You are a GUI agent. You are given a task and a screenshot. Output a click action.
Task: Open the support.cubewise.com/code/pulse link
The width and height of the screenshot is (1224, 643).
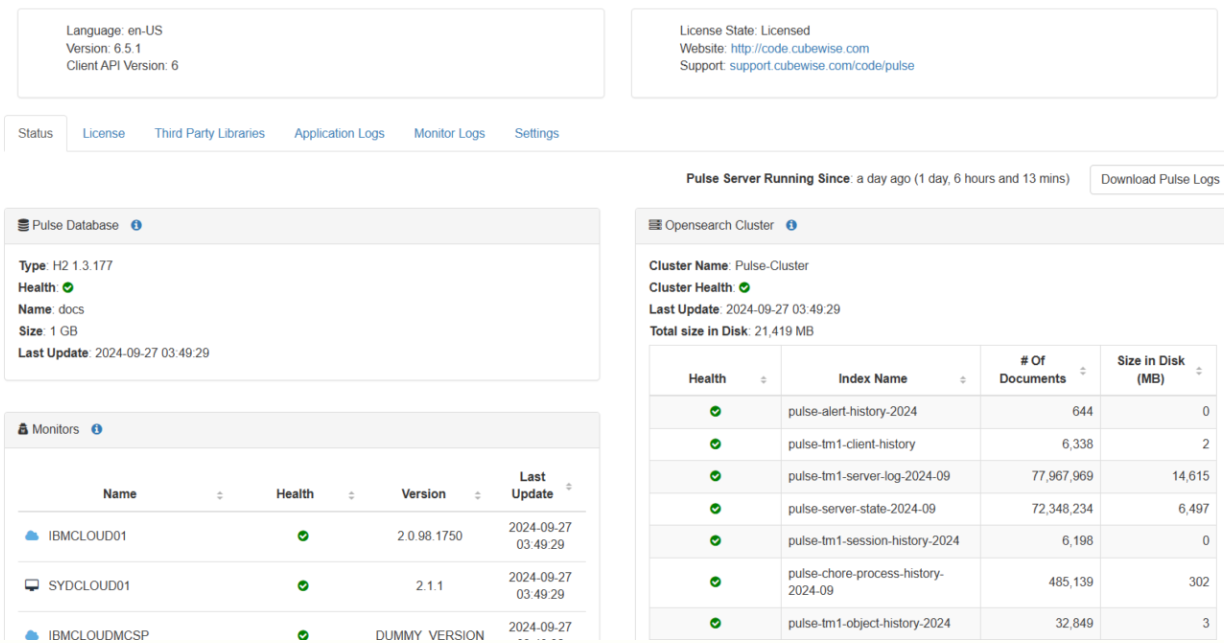(x=822, y=66)
